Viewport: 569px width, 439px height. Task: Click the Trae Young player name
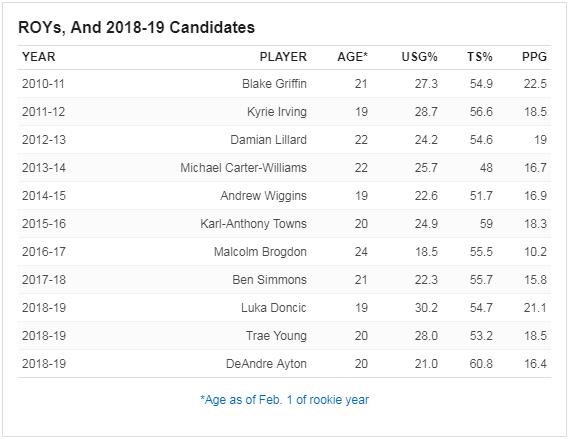coord(277,336)
